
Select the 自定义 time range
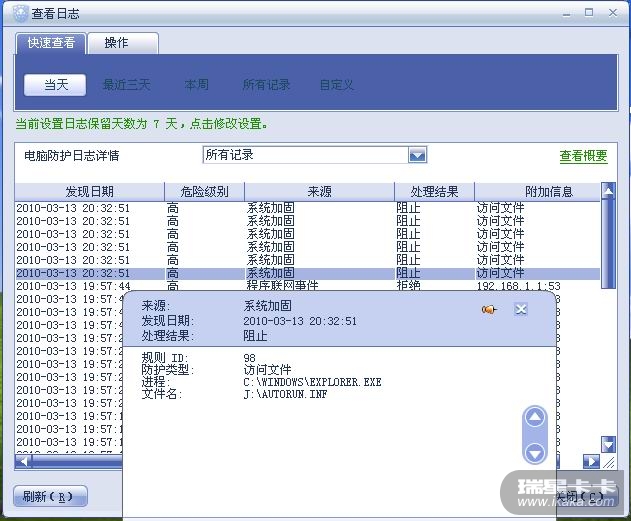click(336, 85)
